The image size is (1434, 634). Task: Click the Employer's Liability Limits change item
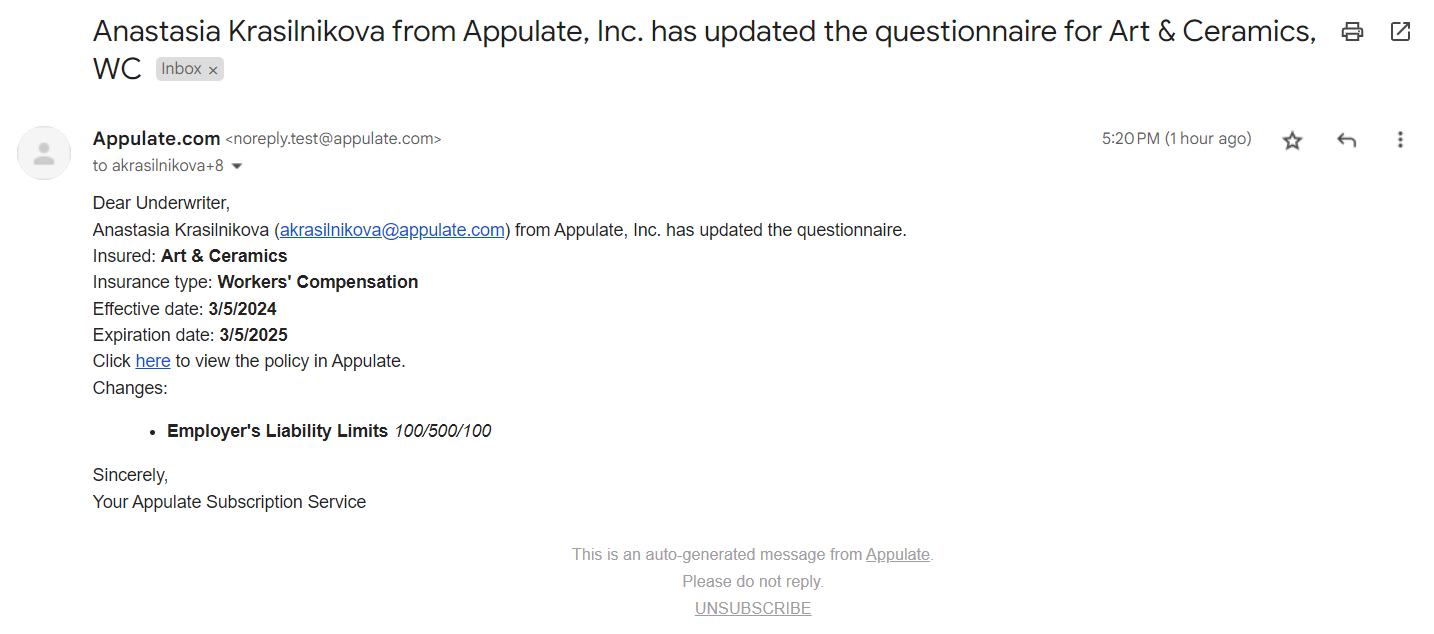pyautogui.click(x=277, y=431)
